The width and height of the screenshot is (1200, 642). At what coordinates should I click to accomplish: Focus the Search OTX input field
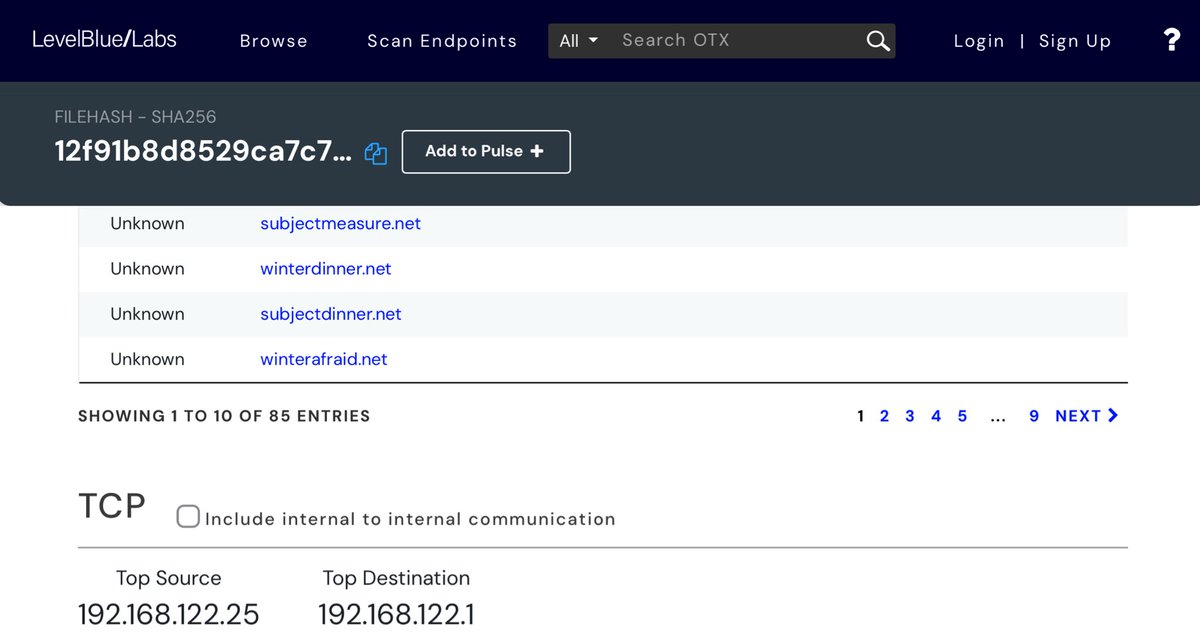(x=735, y=41)
